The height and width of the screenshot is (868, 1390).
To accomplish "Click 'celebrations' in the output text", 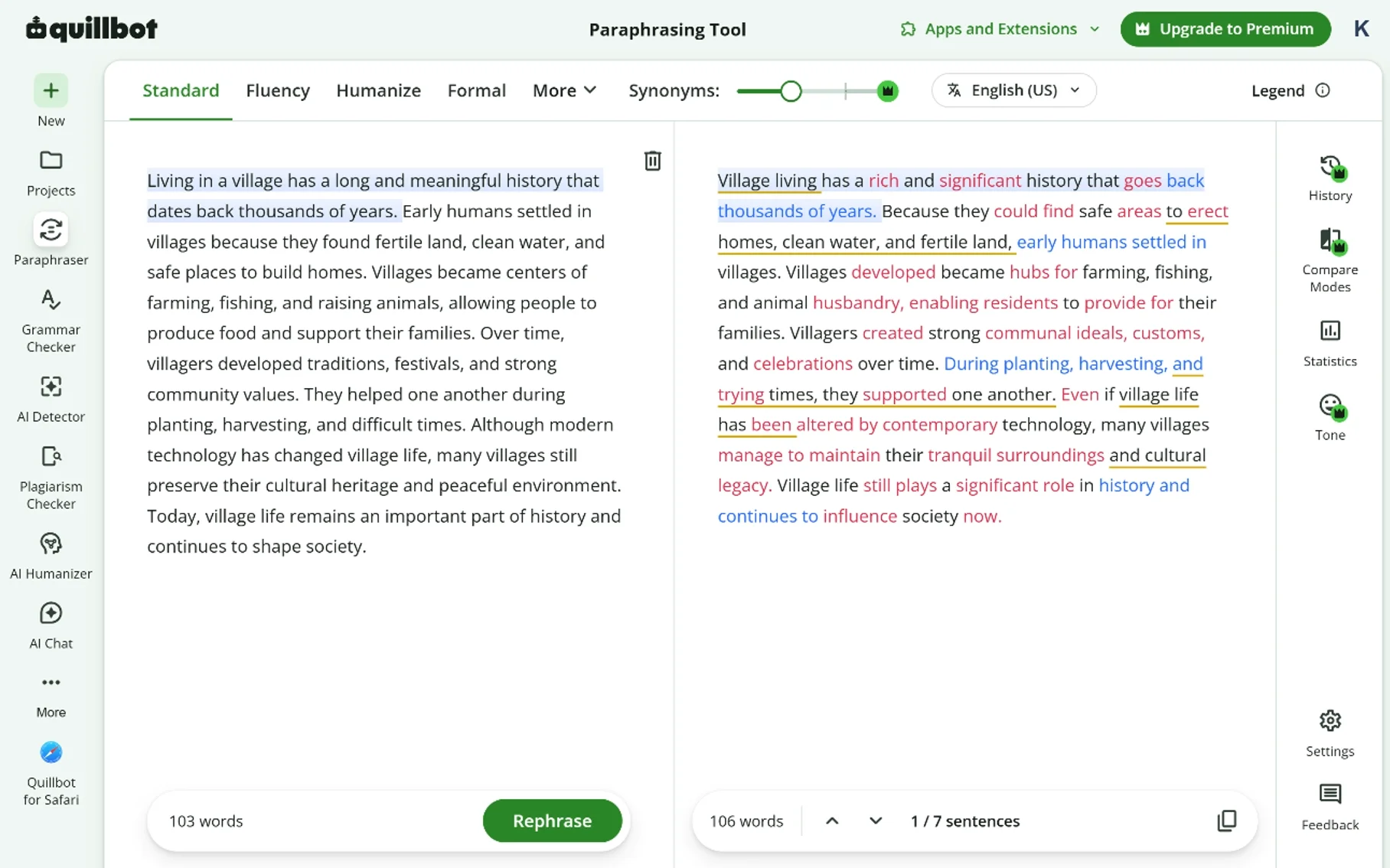I will 802,364.
